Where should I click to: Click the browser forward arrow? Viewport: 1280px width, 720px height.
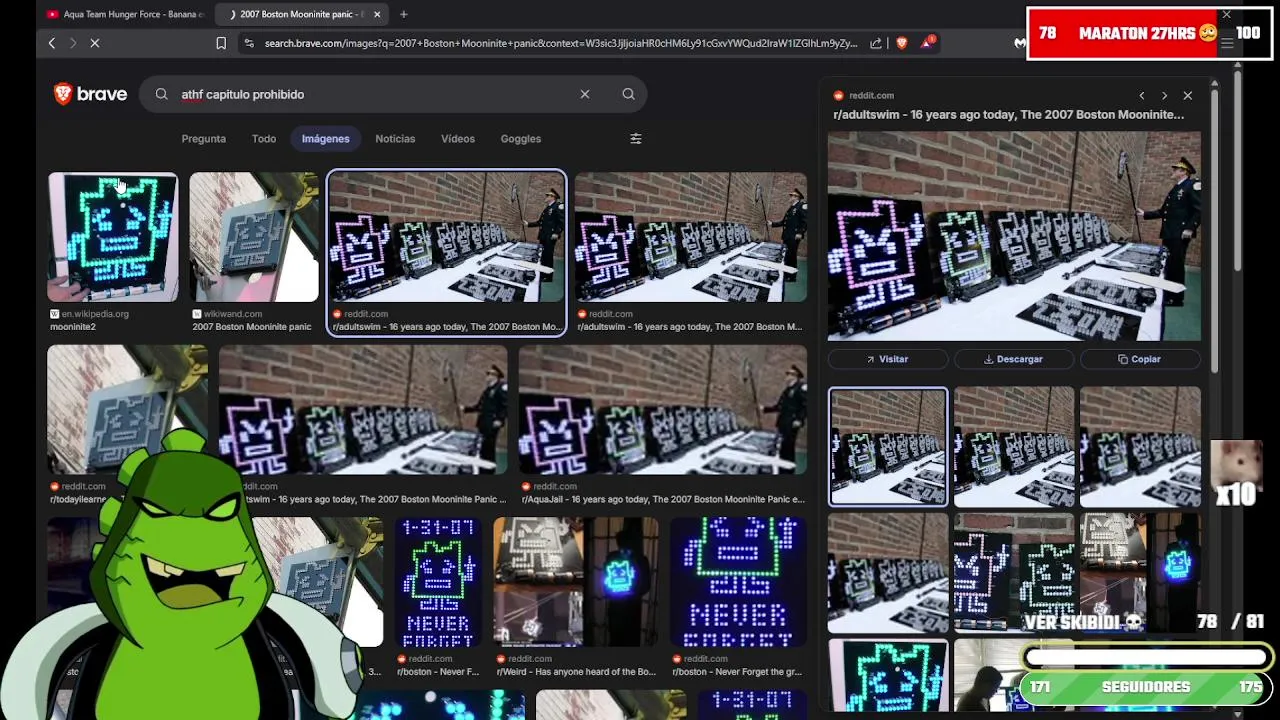[73, 43]
